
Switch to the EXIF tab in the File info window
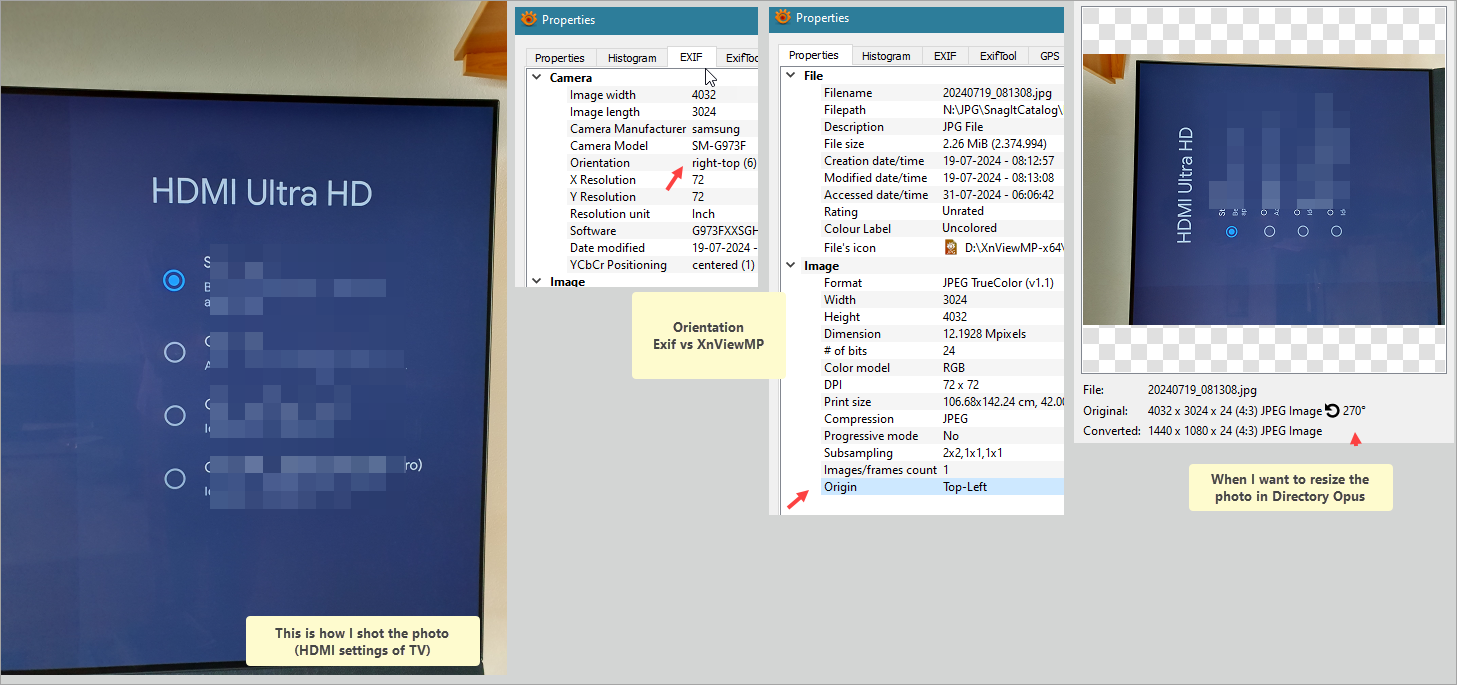[x=945, y=56]
